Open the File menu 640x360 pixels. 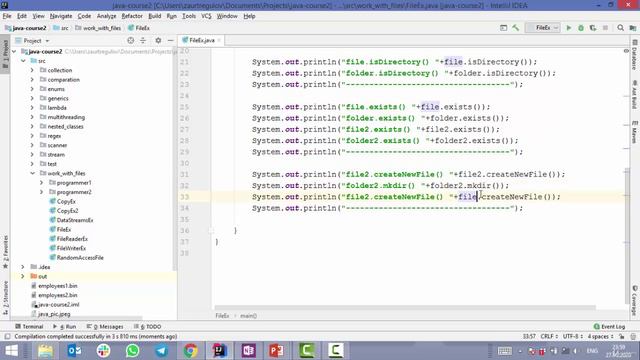[7, 16]
